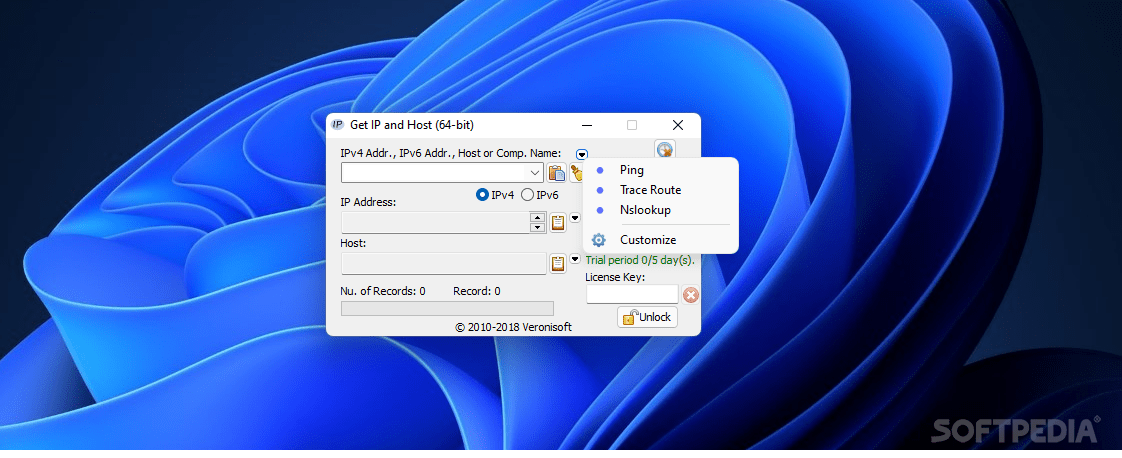Click the 'Trial period 0/5 day(s).' text

point(640,260)
